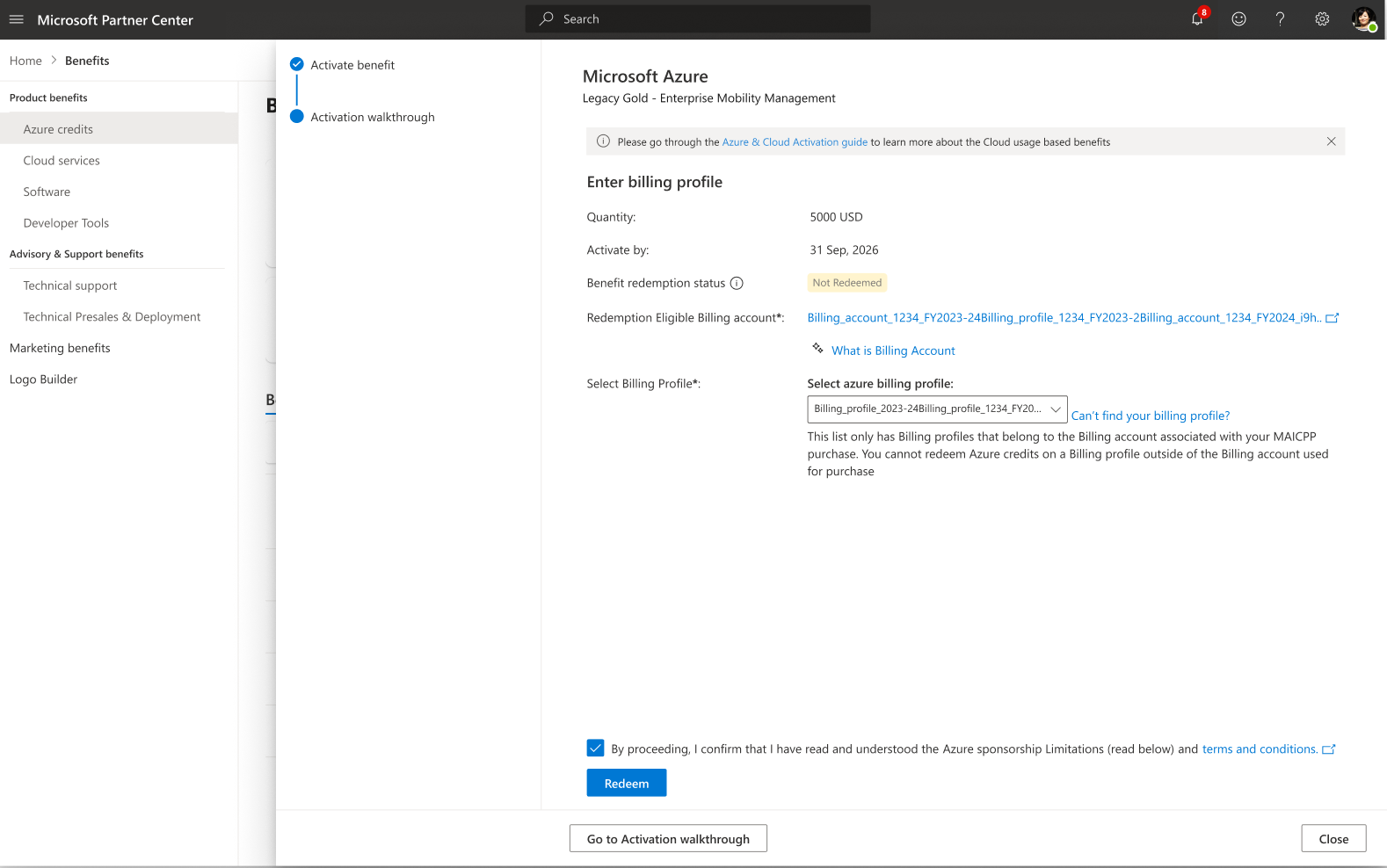Click the info icon in the banner
The width and height of the screenshot is (1387, 868).
pyautogui.click(x=603, y=141)
